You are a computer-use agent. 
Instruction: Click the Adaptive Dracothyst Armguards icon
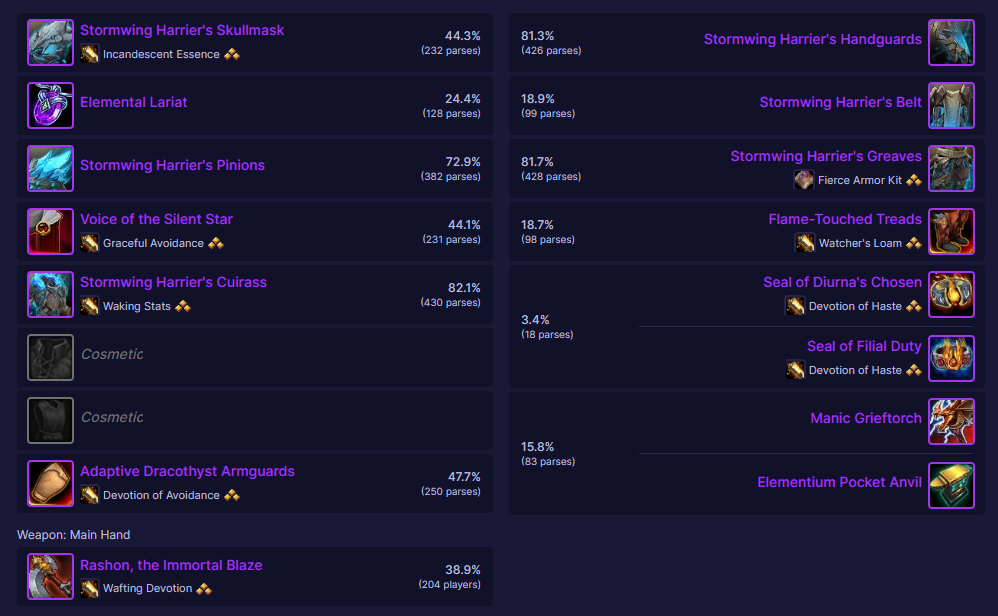click(50, 484)
